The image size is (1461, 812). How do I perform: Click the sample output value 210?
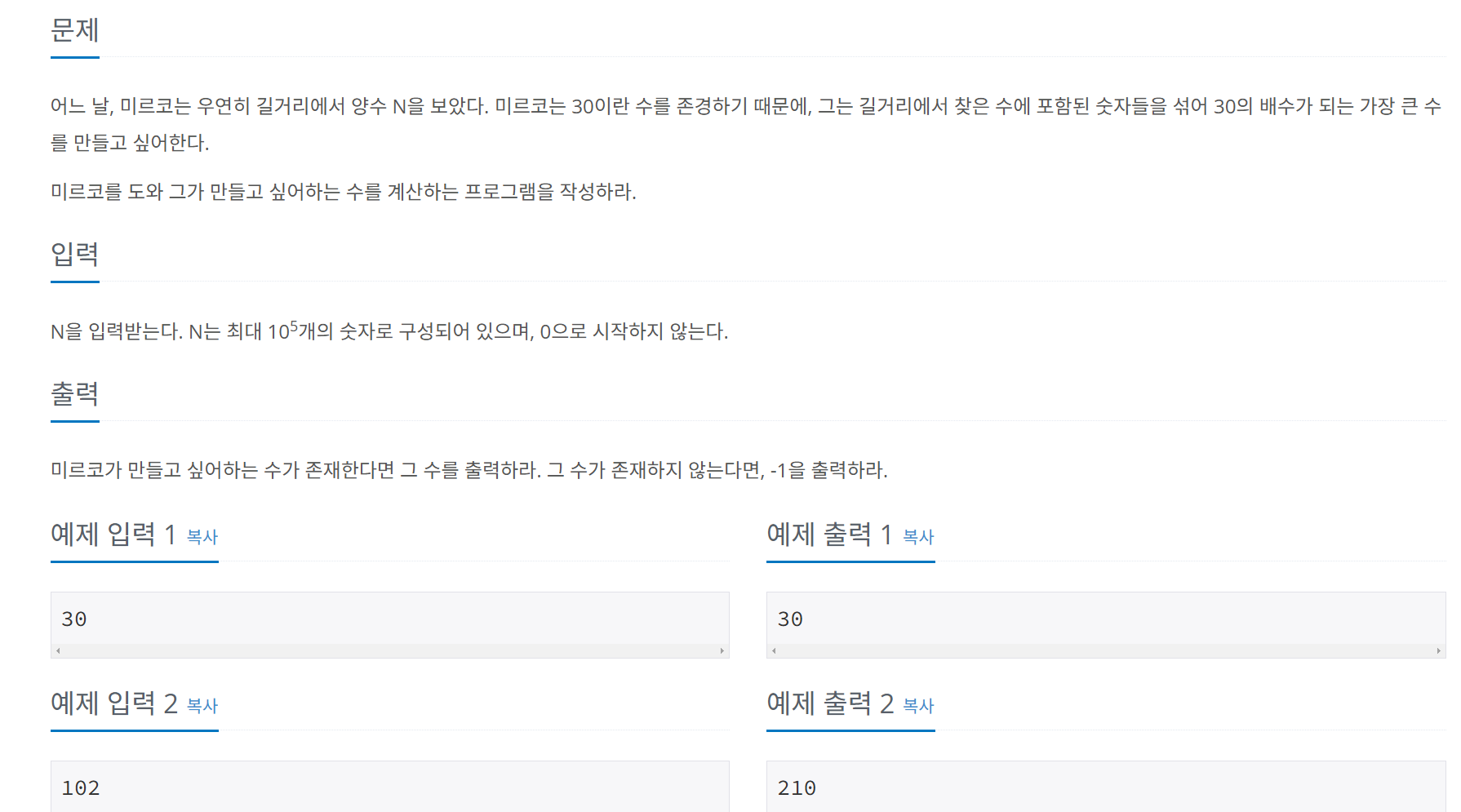(x=797, y=788)
